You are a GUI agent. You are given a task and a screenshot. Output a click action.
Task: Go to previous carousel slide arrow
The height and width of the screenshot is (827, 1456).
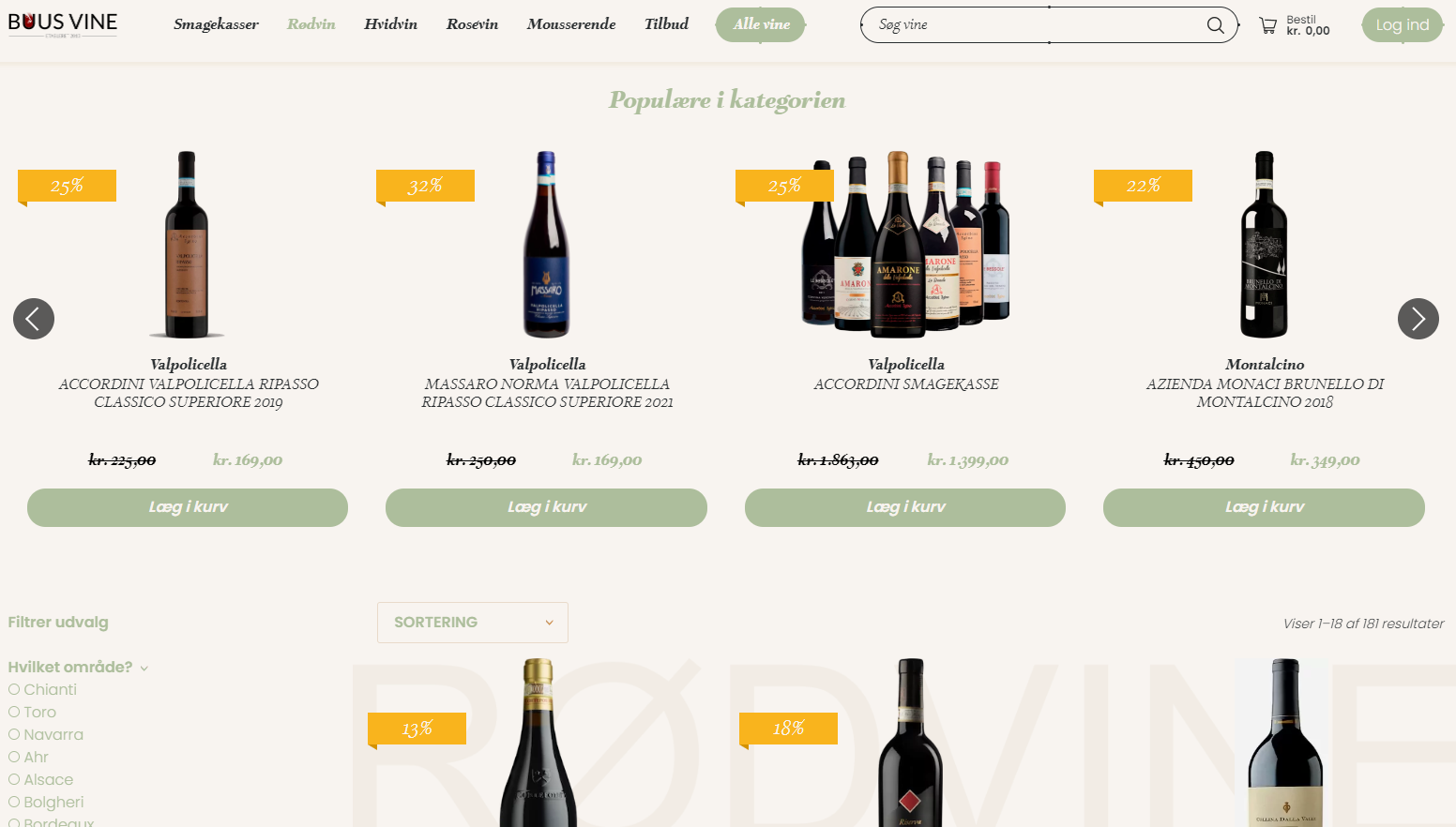pos(34,319)
